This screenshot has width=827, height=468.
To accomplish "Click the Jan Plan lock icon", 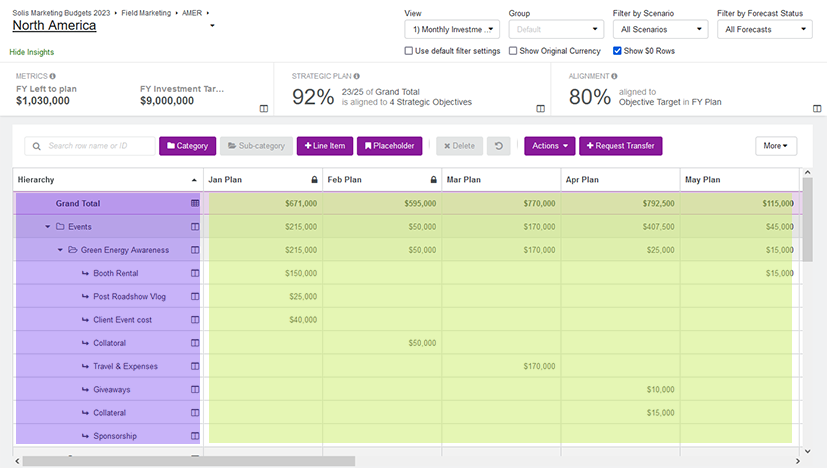I will (x=314, y=180).
